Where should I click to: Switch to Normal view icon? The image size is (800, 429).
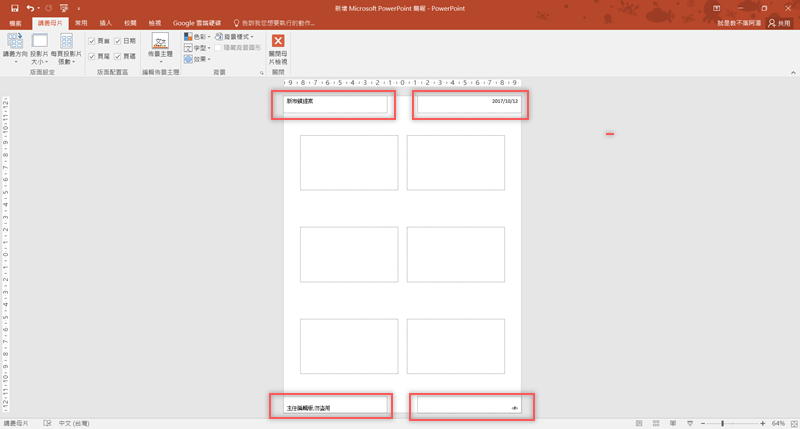(x=639, y=423)
